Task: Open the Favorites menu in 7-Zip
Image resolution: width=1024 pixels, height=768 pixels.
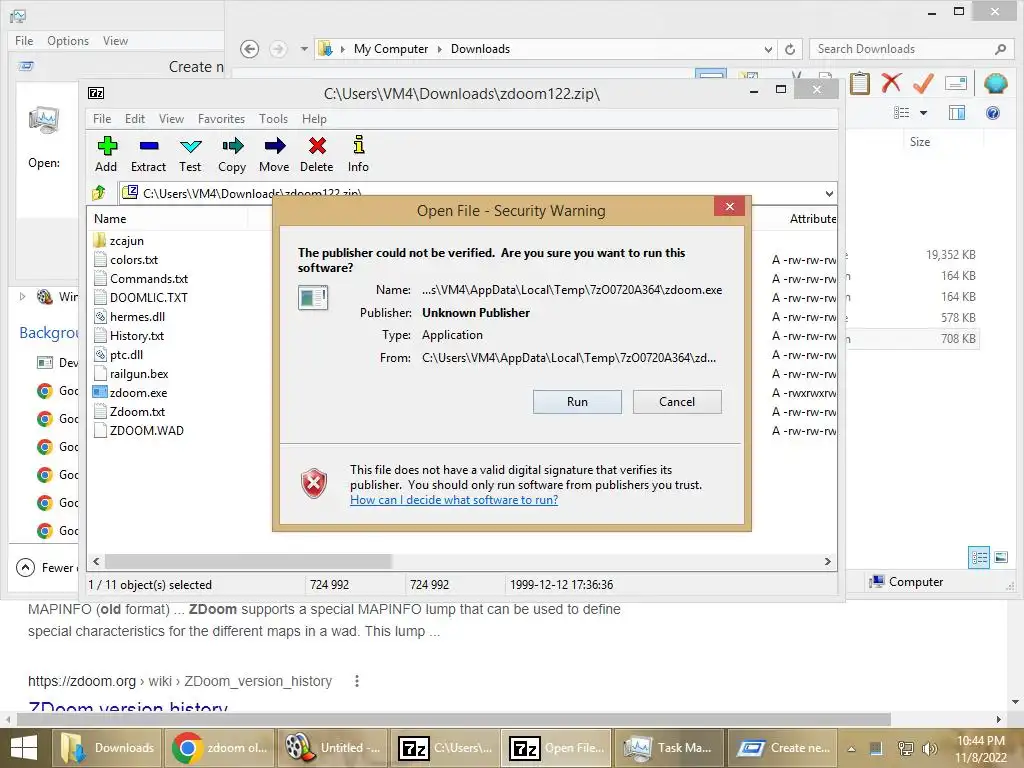Action: (x=221, y=119)
